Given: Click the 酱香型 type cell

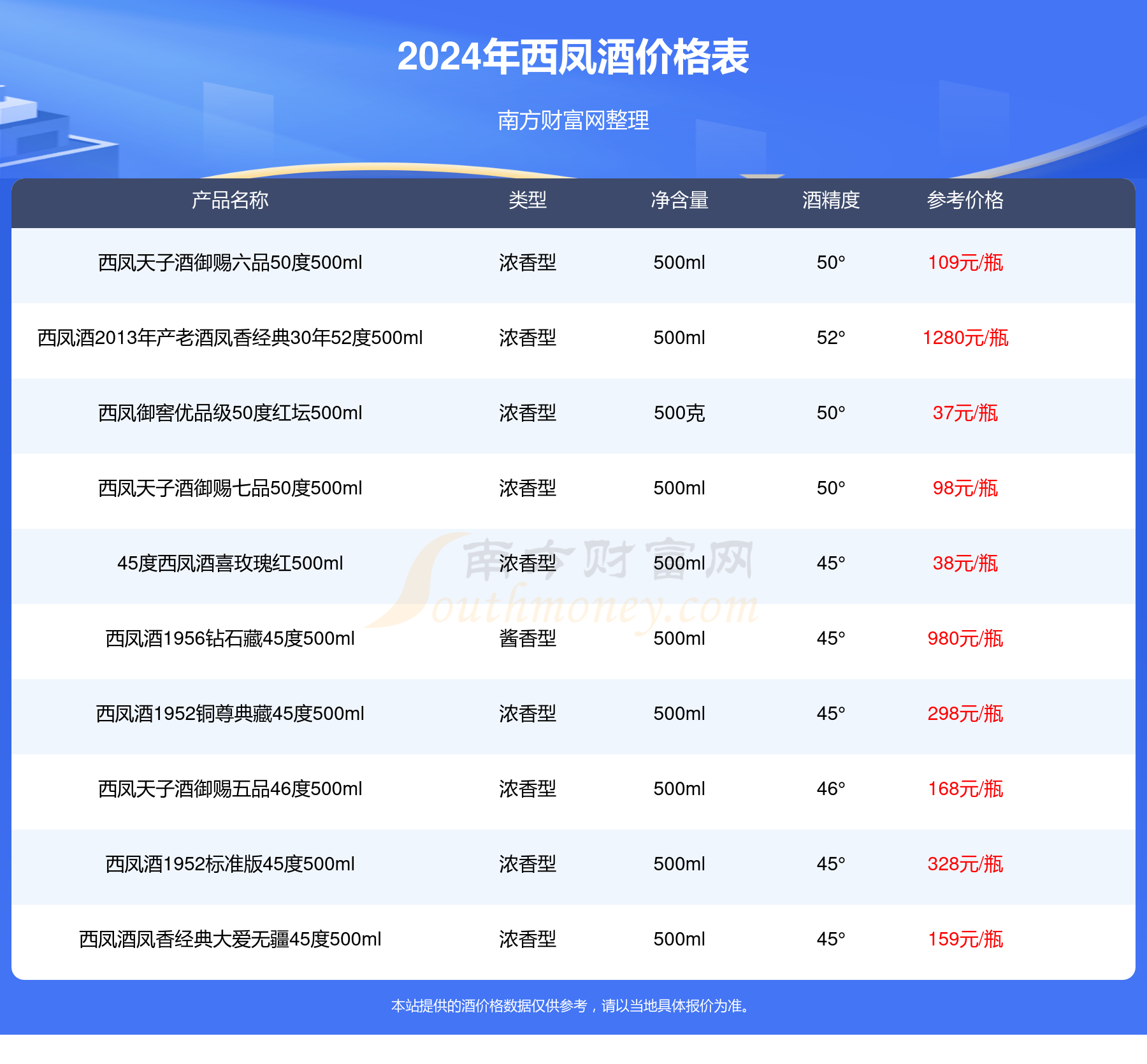Looking at the screenshot, I should (528, 638).
